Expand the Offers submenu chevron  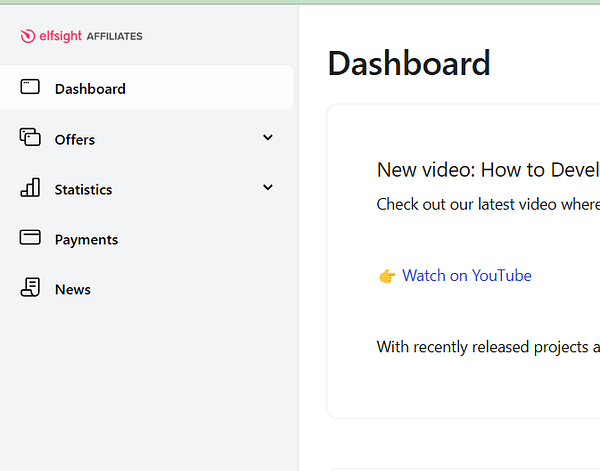pos(268,137)
